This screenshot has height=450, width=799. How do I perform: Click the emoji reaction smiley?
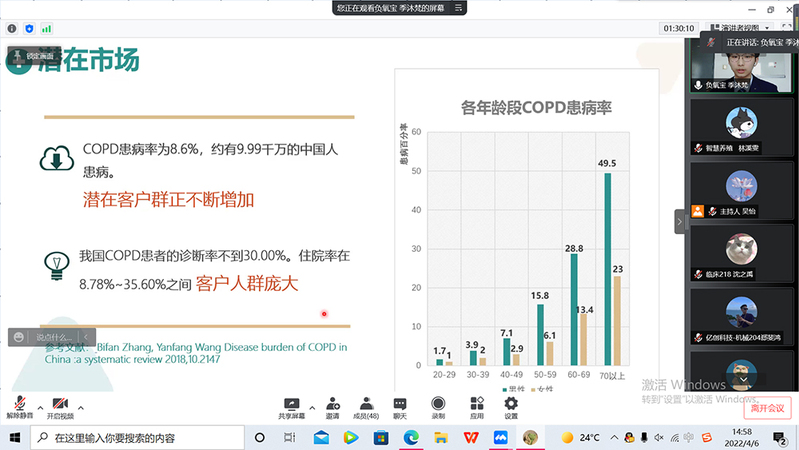(x=19, y=337)
